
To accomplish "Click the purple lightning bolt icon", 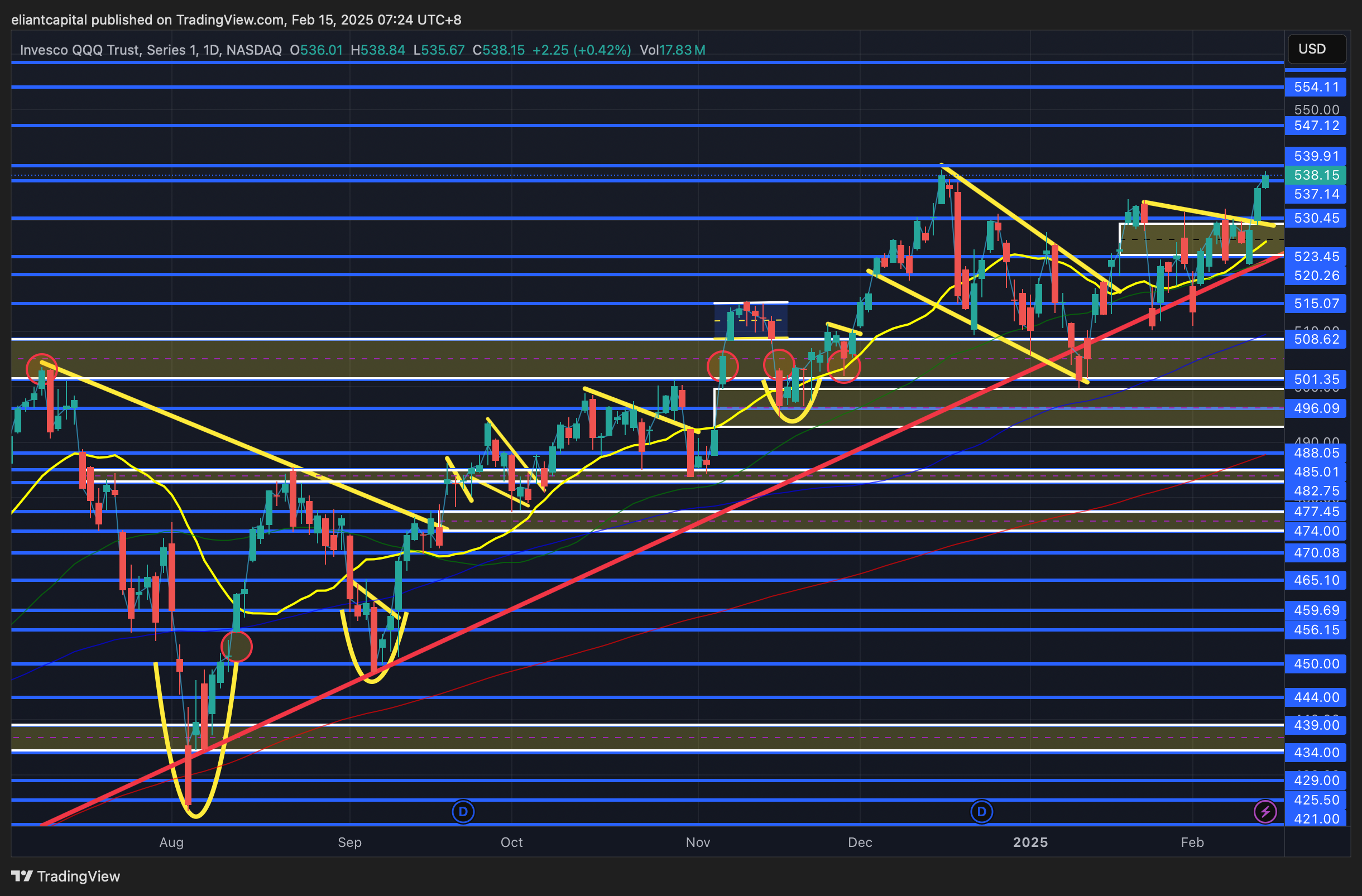I will click(x=1265, y=811).
